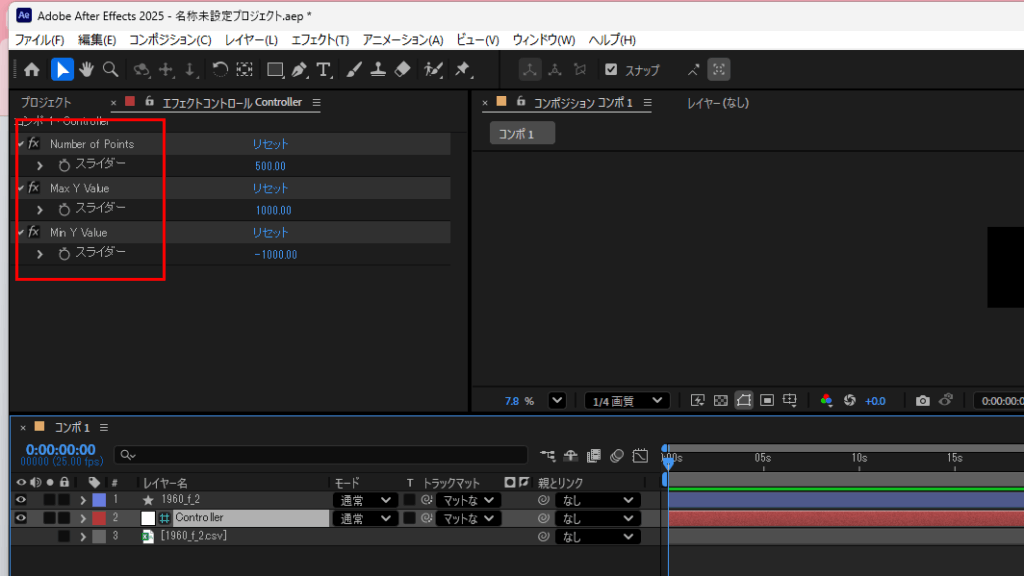
Task: Take a snapshot with camera icon
Action: pyautogui.click(x=922, y=401)
